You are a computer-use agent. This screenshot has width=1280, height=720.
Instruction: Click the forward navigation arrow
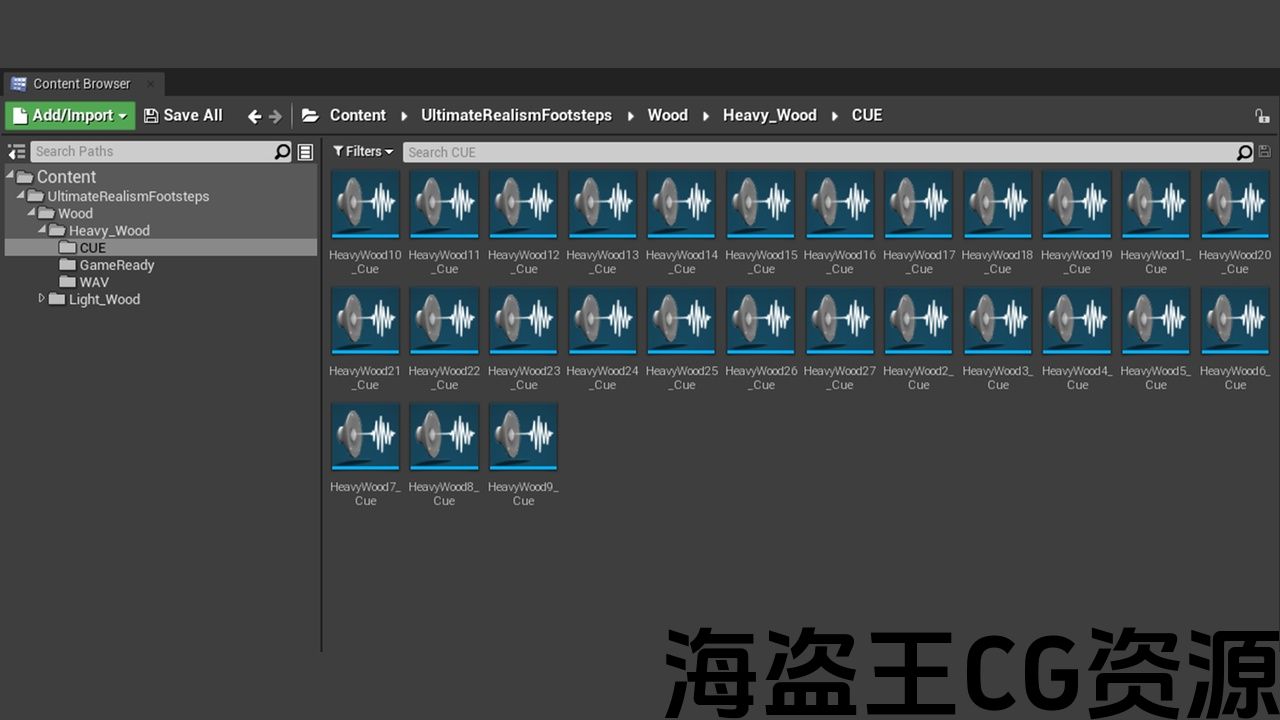point(276,116)
